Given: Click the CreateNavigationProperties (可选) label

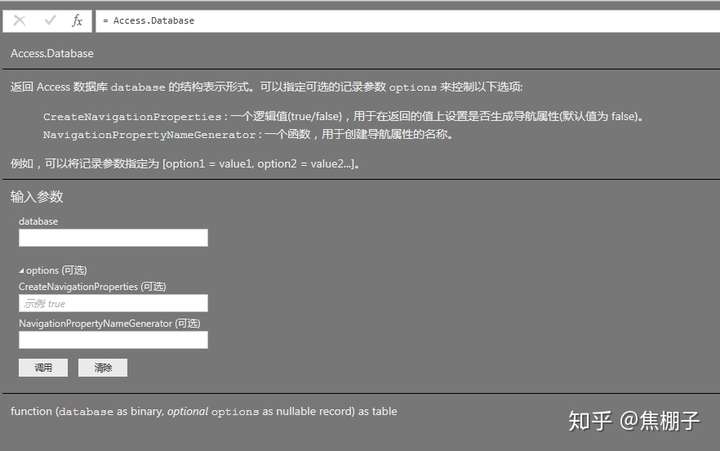Looking at the screenshot, I should pyautogui.click(x=92, y=287).
